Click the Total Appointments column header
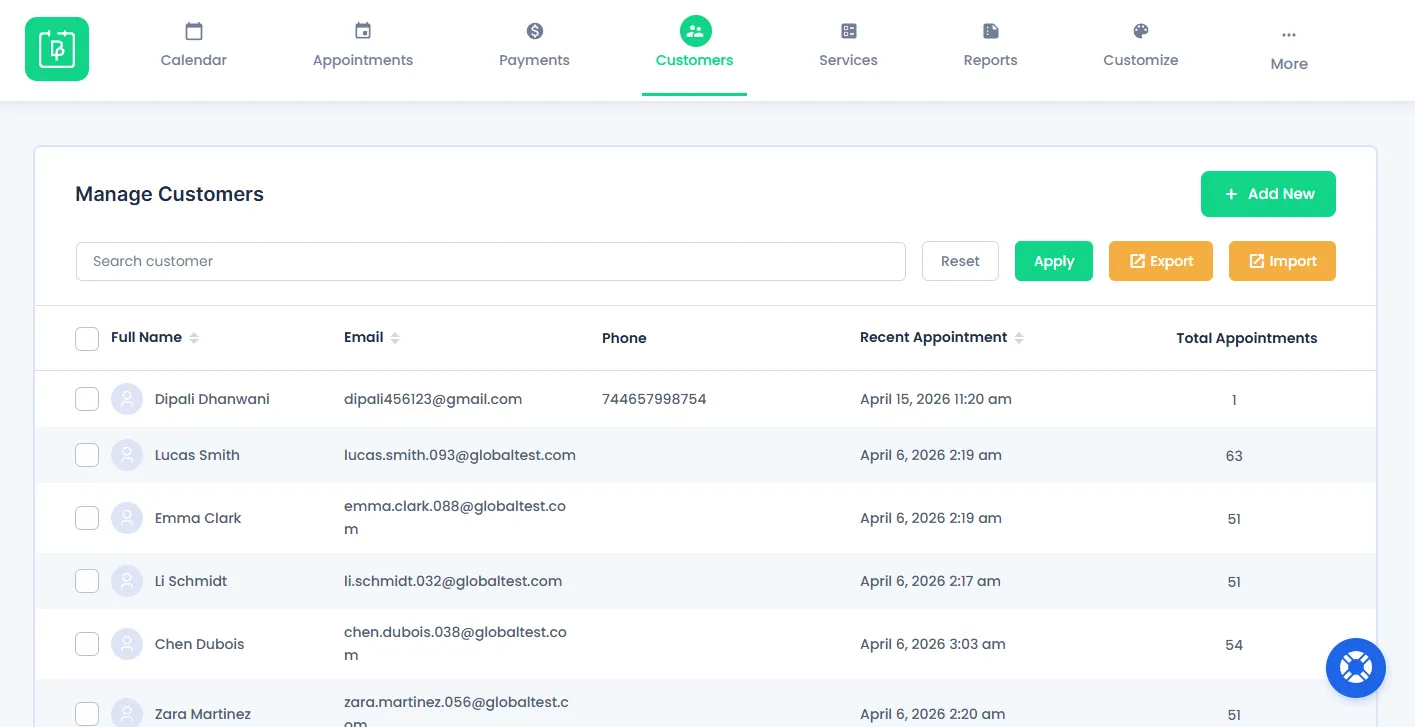The height and width of the screenshot is (727, 1415). [1247, 338]
